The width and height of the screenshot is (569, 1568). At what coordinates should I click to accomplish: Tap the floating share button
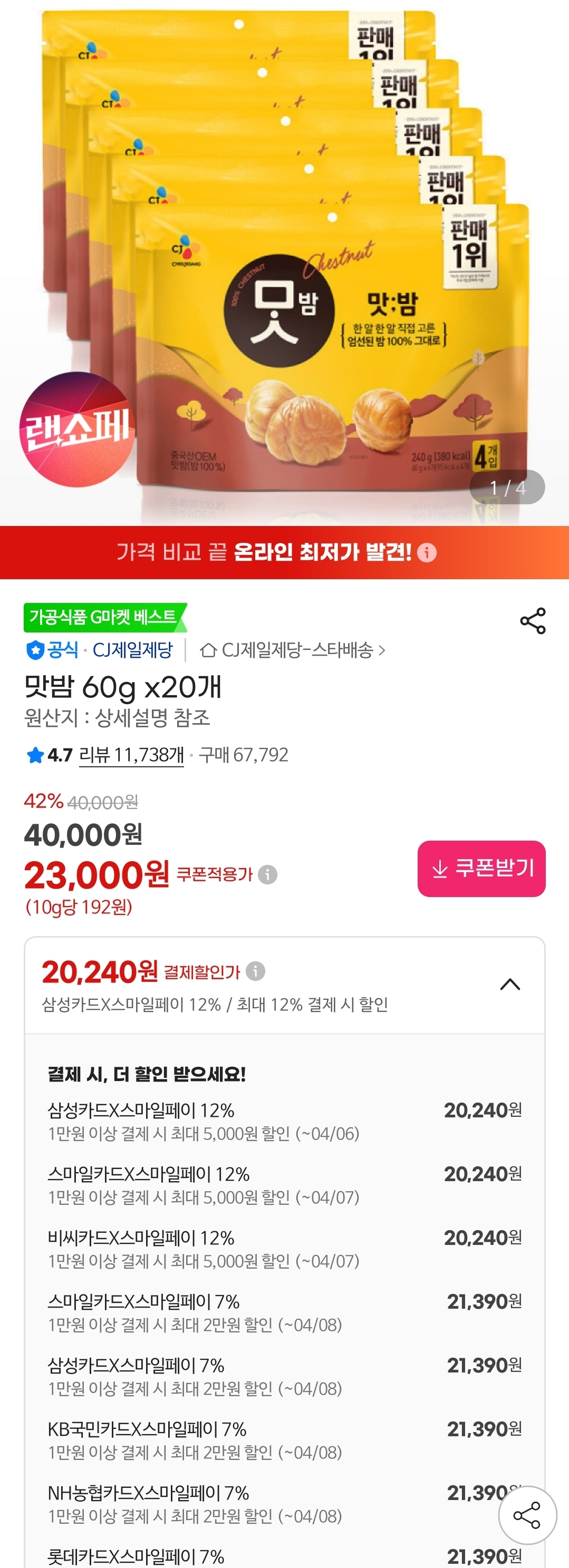527,1514
